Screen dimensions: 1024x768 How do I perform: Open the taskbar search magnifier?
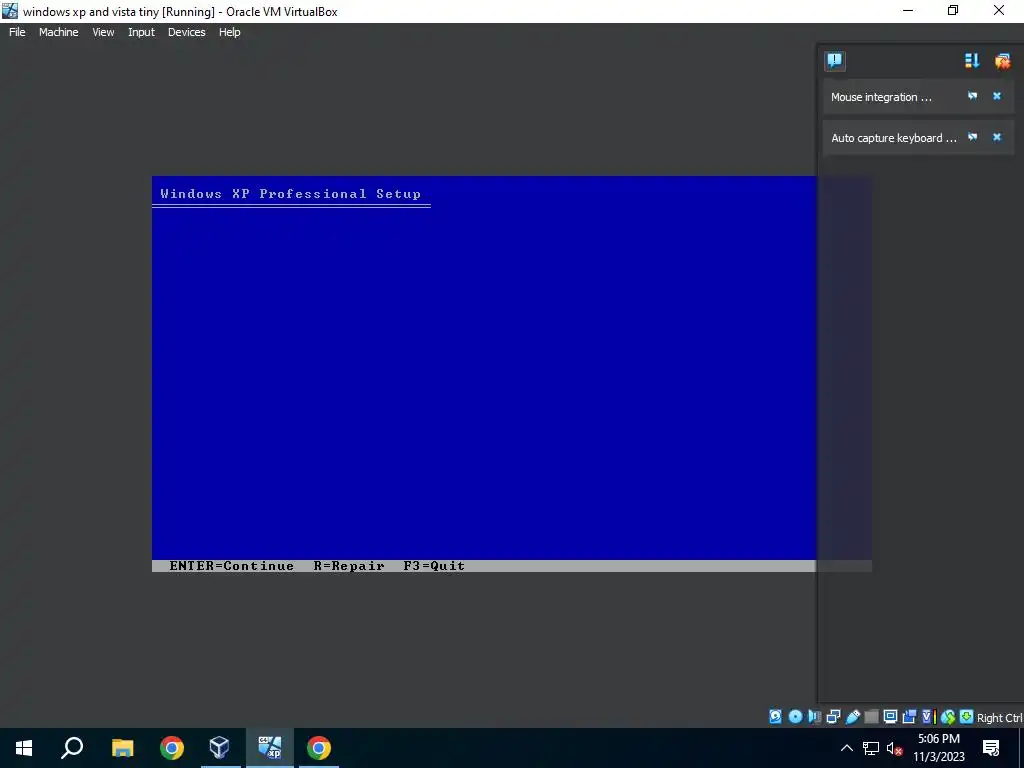[x=72, y=747]
